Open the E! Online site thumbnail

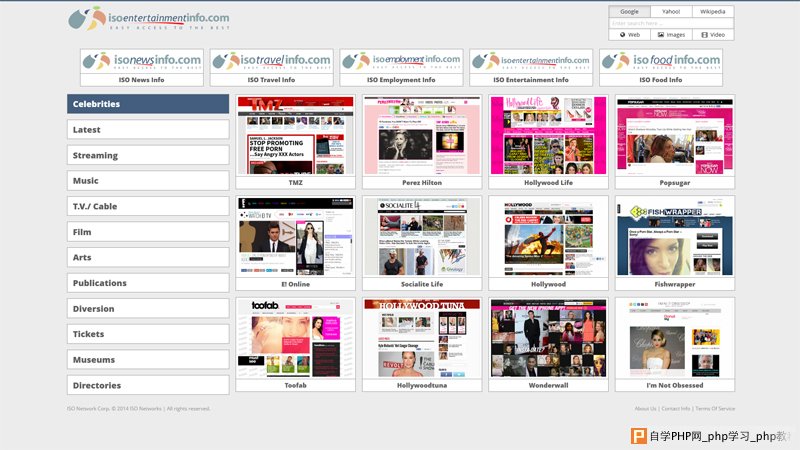(295, 237)
